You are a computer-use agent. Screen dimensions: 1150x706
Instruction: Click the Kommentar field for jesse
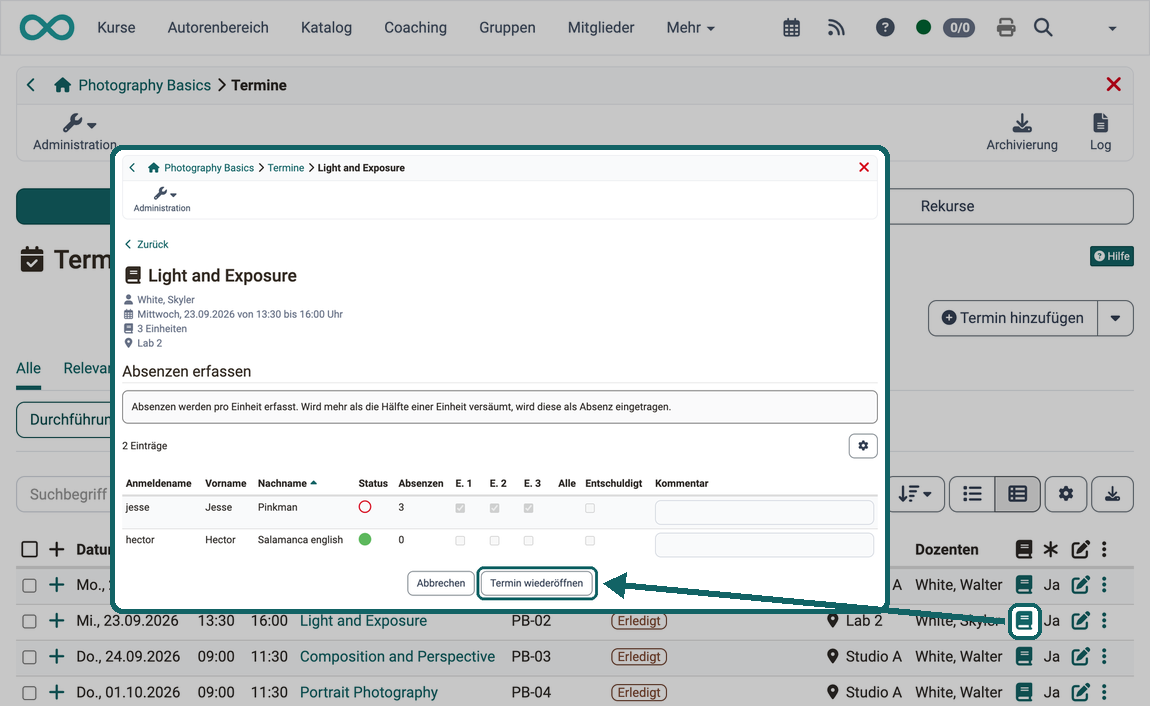764,512
